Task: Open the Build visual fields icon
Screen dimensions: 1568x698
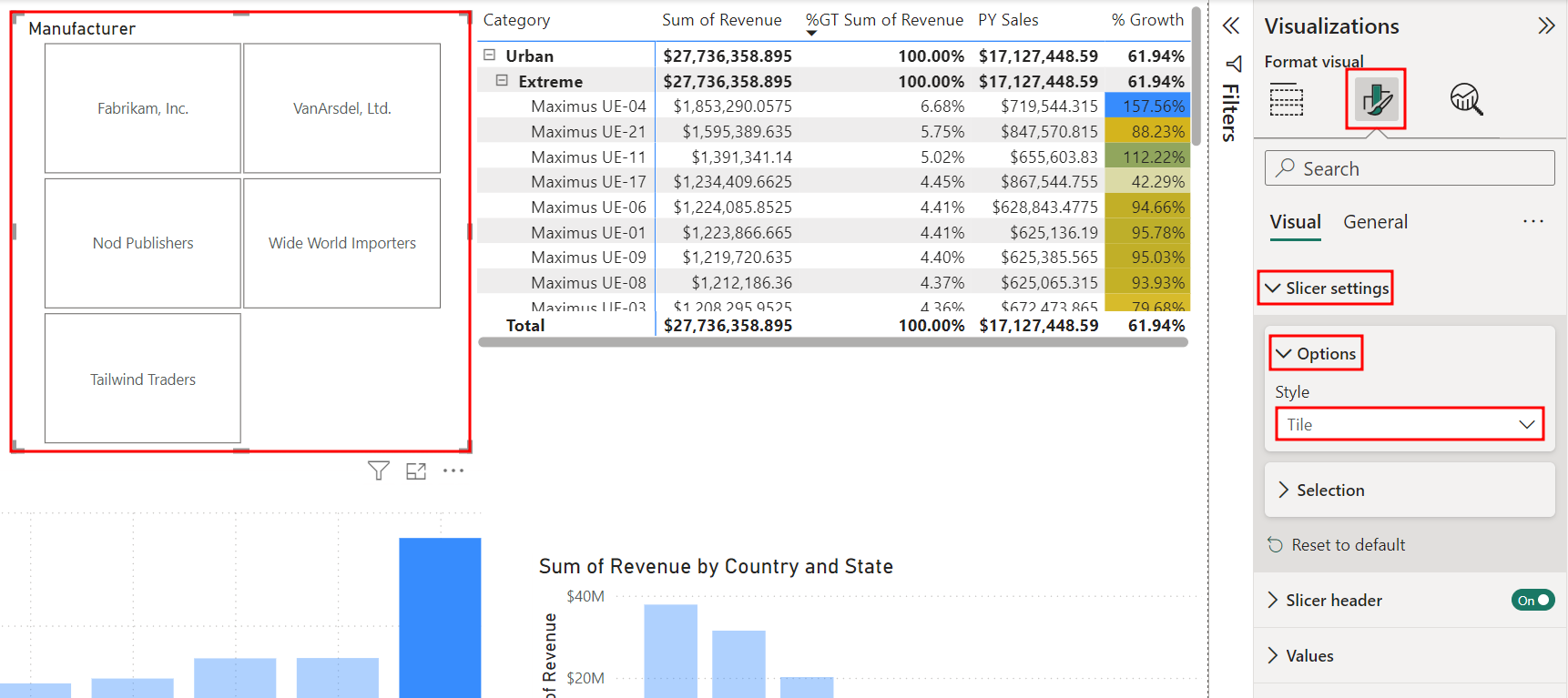Action: coord(1286,99)
